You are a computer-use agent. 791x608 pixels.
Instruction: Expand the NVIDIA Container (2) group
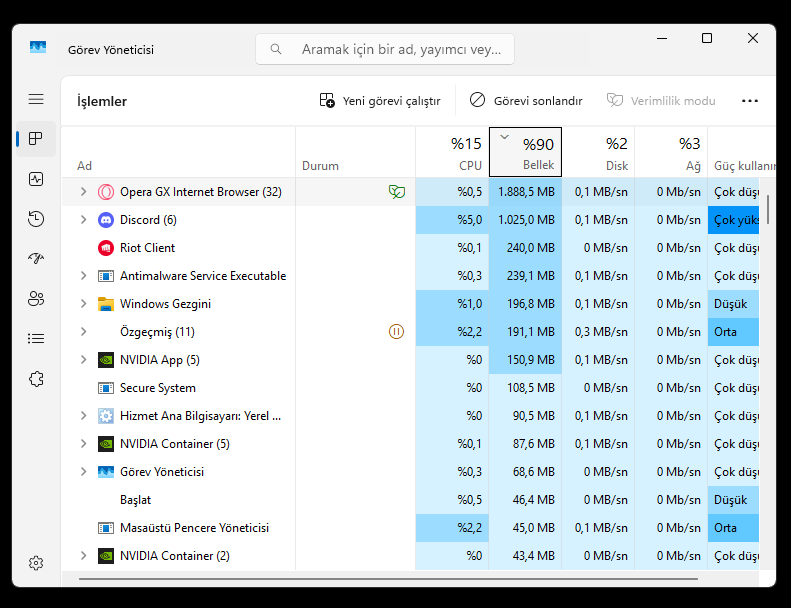click(84, 556)
